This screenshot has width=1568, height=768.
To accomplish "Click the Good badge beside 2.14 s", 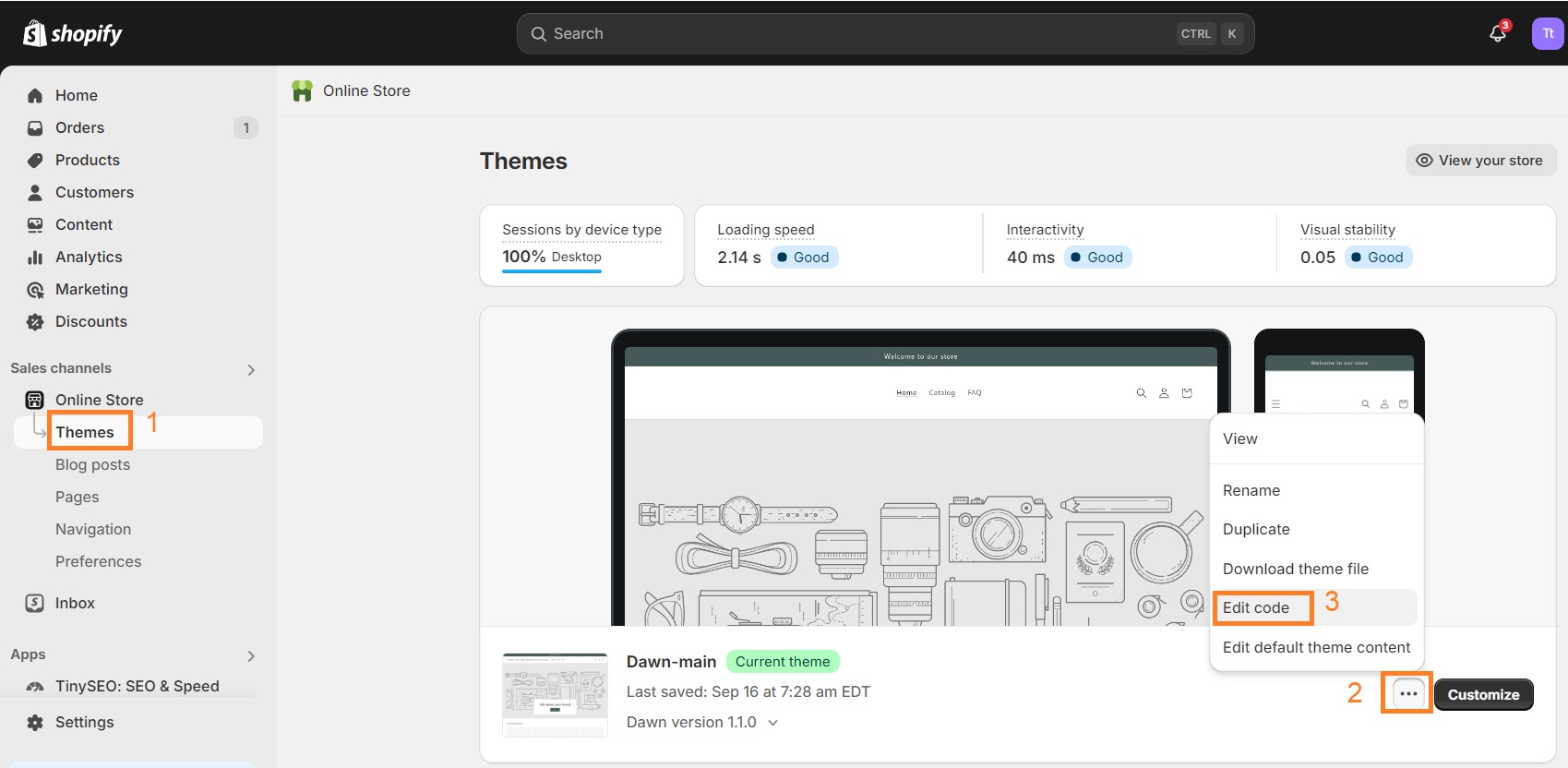I will coord(804,258).
